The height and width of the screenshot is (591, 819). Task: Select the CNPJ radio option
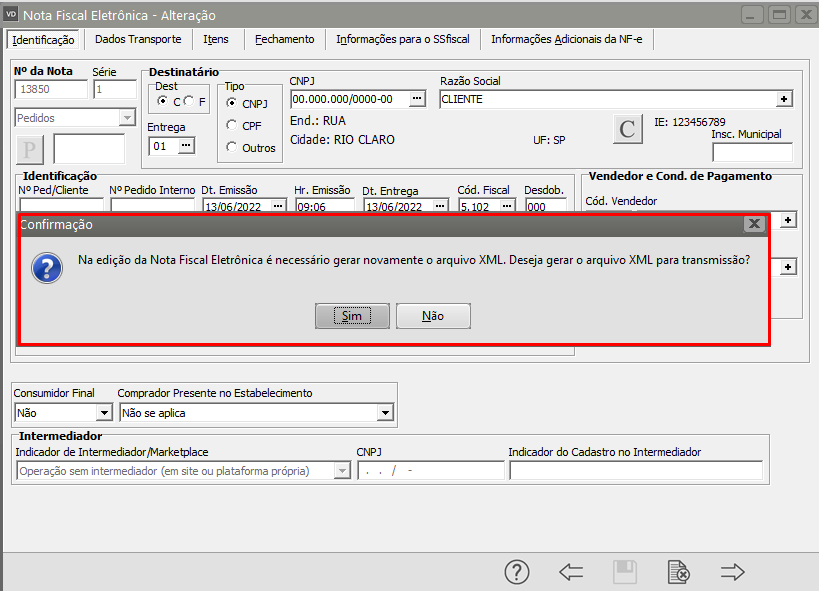point(232,103)
